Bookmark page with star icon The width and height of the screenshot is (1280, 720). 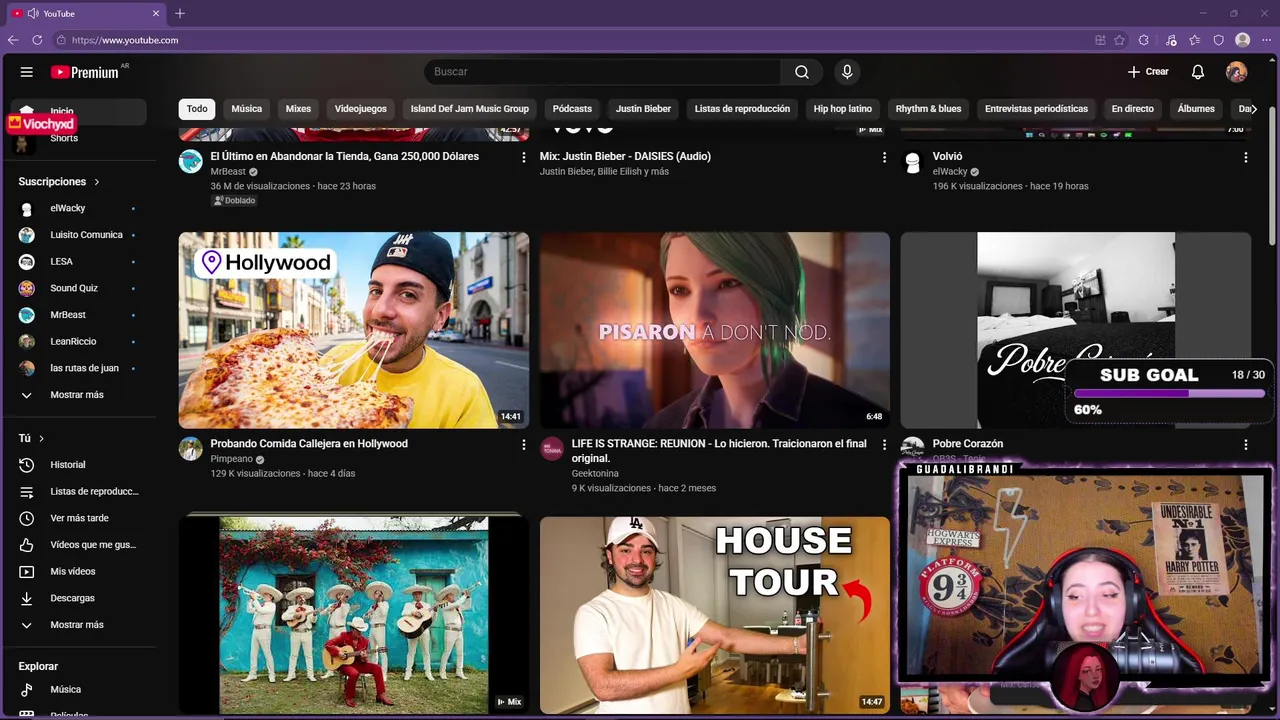[x=1119, y=40]
